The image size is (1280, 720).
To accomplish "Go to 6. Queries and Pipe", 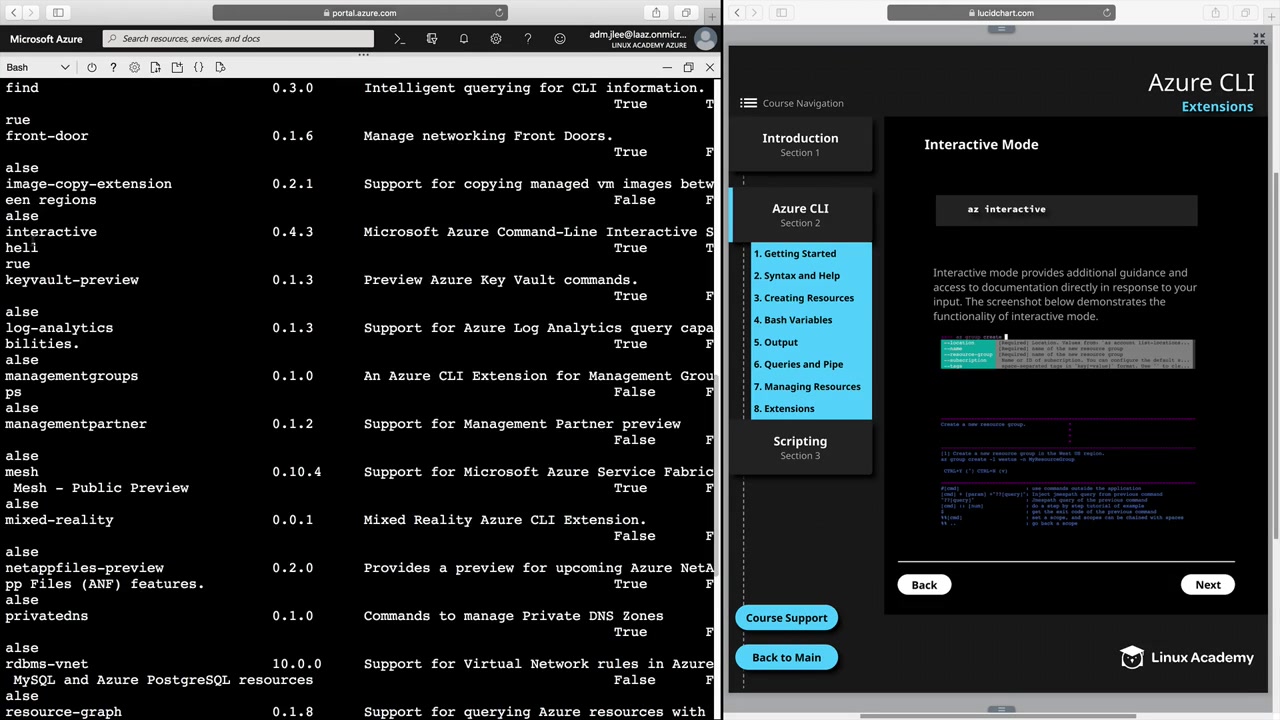I will pos(798,364).
